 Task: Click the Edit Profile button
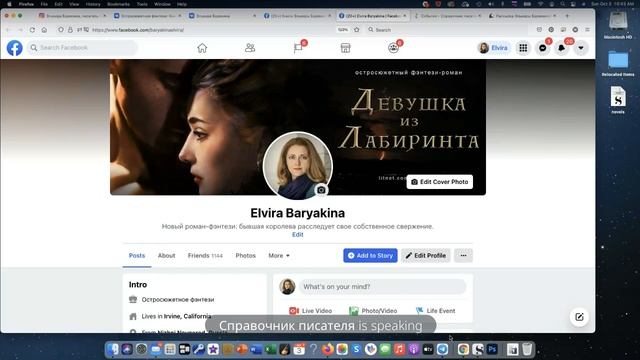(425, 256)
